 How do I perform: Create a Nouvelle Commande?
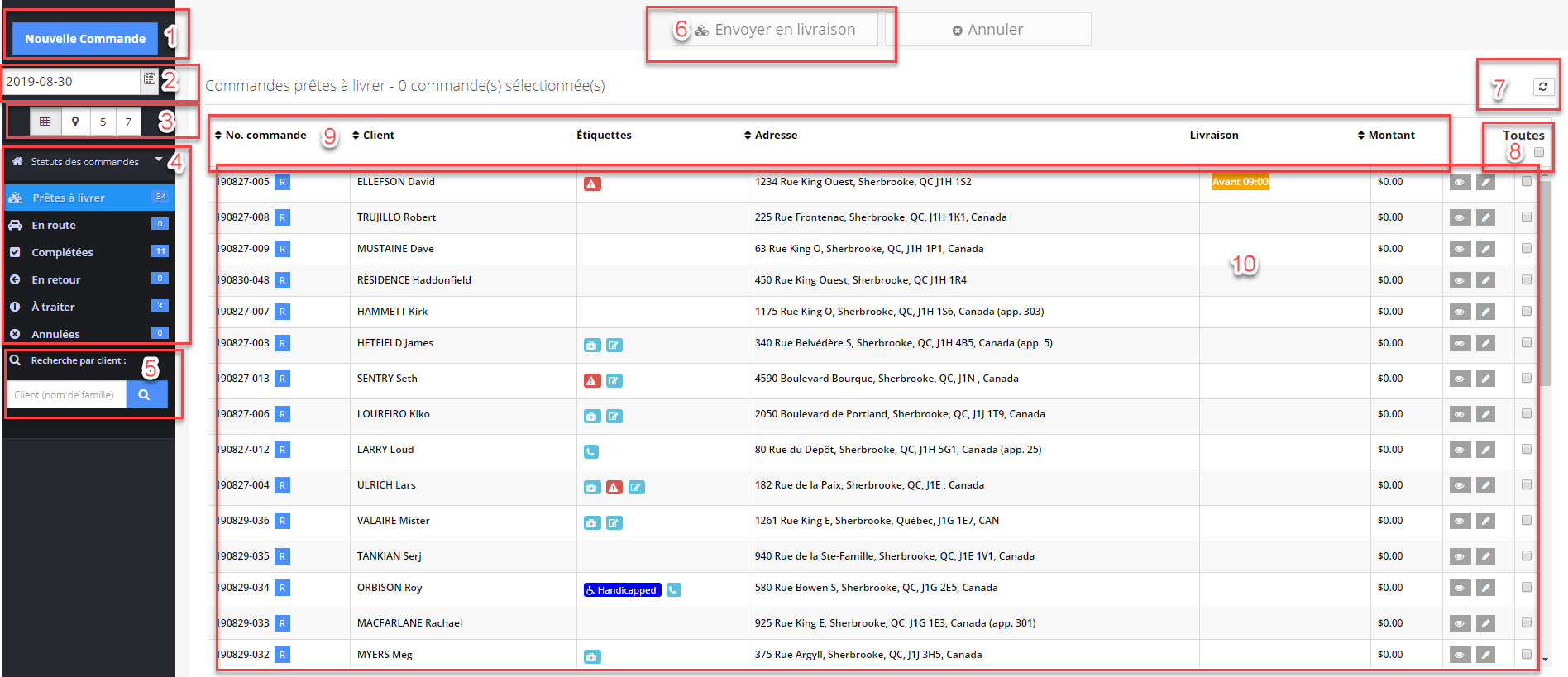click(85, 38)
